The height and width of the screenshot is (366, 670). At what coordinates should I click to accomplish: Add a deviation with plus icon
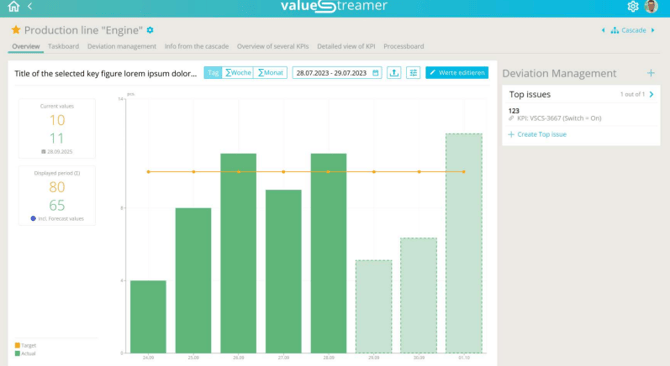[x=651, y=73]
